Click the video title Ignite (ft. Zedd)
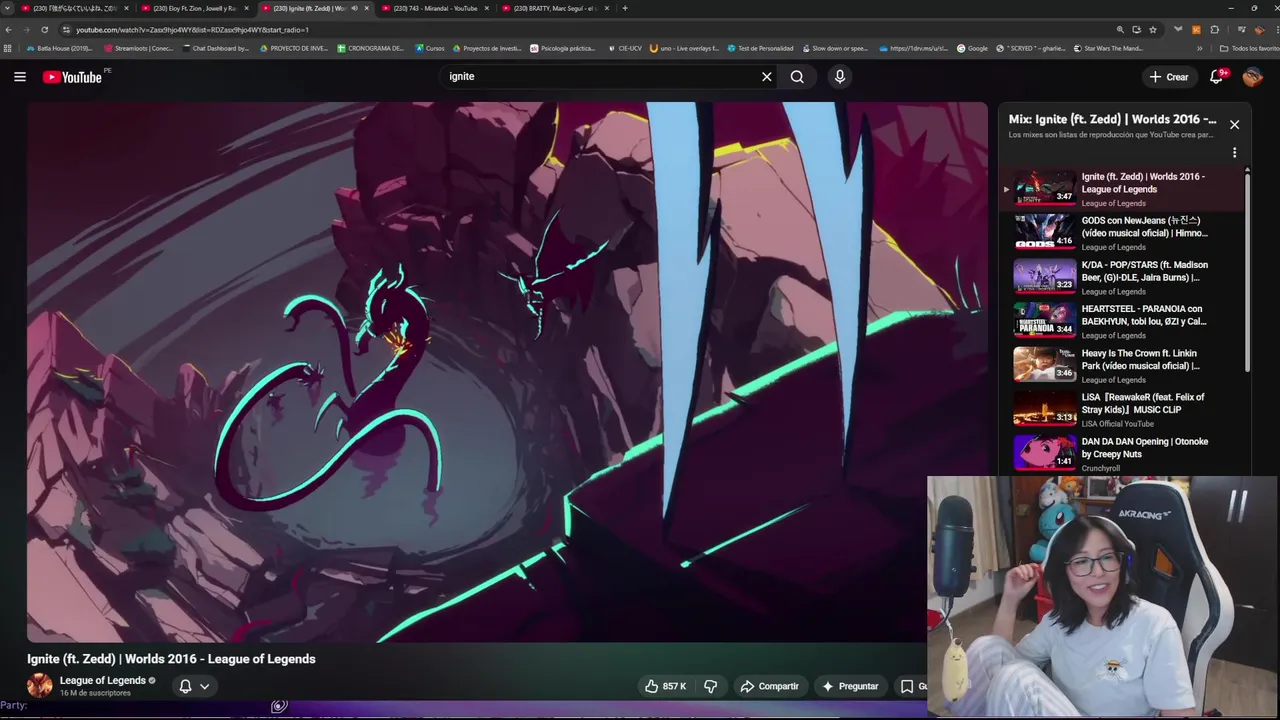This screenshot has width=1280, height=720. tap(171, 659)
